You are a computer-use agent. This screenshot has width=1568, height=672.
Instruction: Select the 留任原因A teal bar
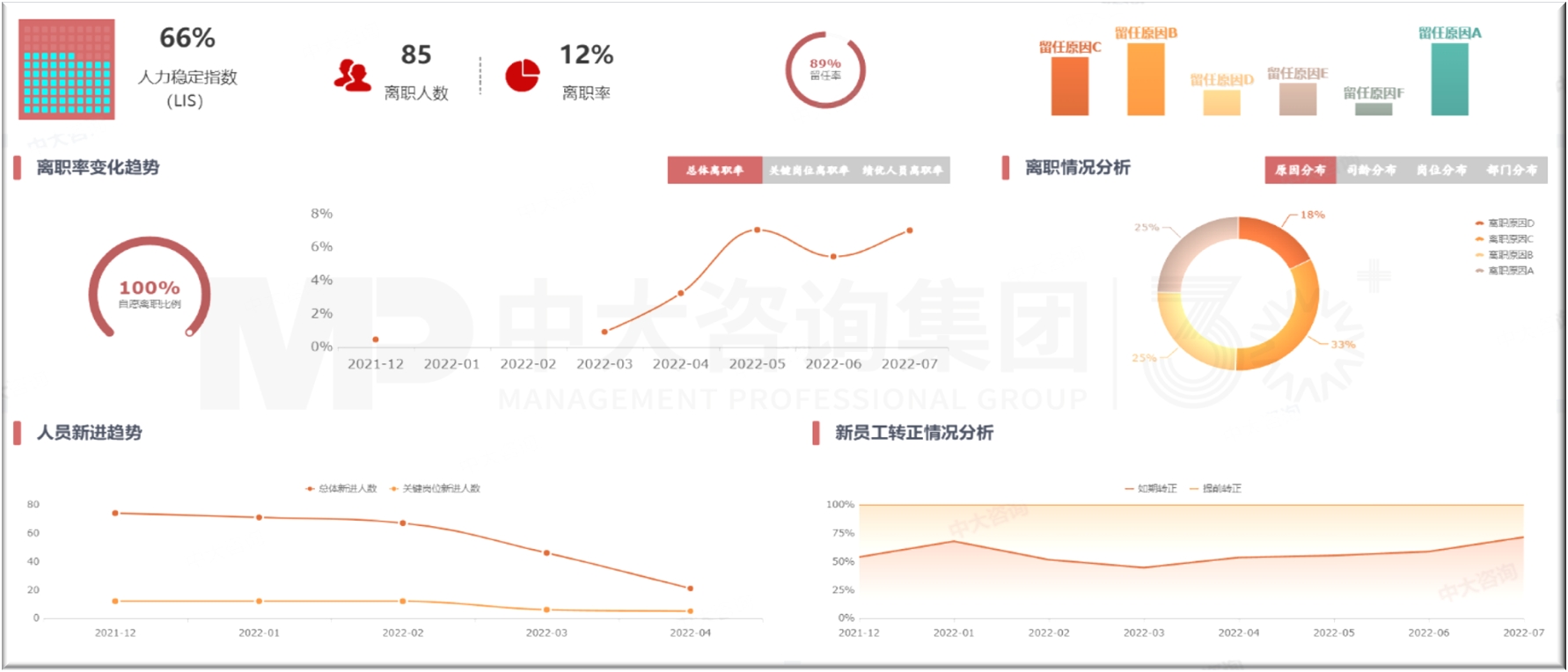(x=1449, y=79)
